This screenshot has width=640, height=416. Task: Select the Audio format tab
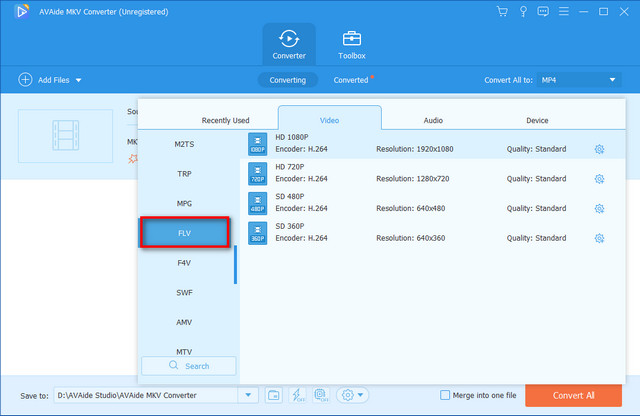[433, 120]
